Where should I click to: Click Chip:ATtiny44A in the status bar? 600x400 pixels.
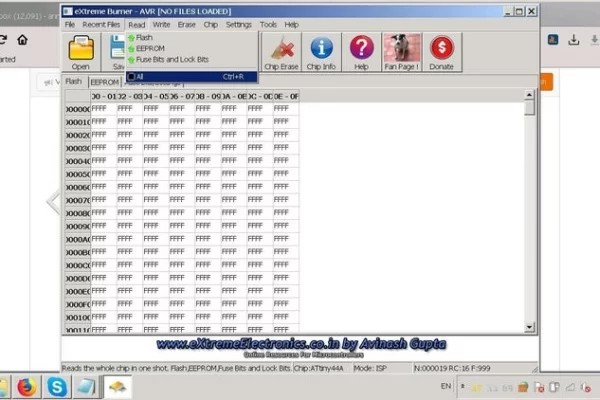(x=322, y=368)
